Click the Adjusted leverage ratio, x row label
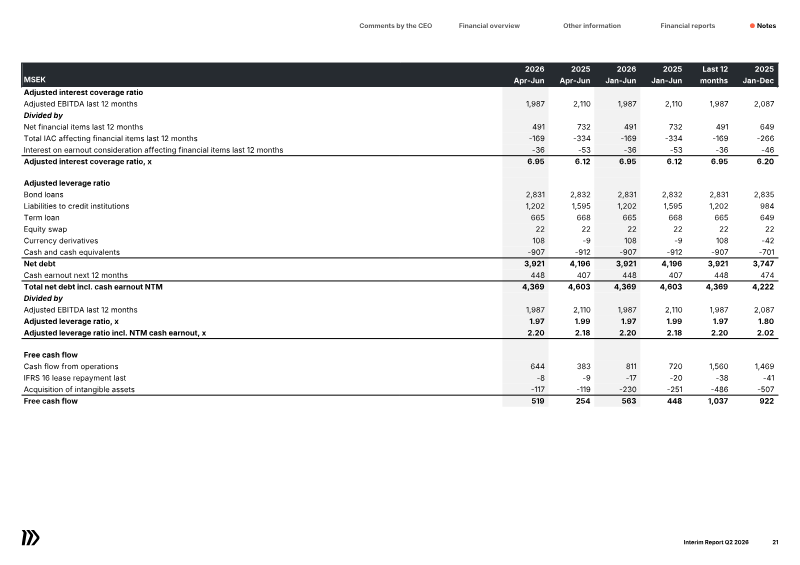The width and height of the screenshot is (800, 565). (x=71, y=322)
